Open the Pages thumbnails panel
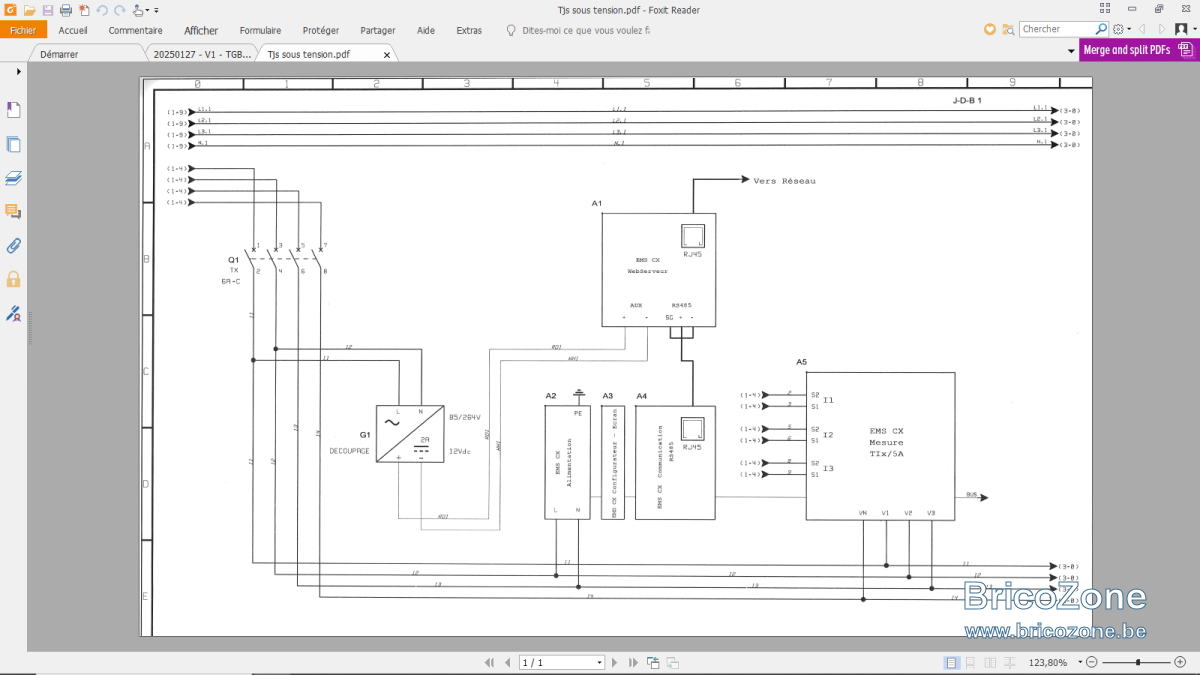 tap(14, 144)
